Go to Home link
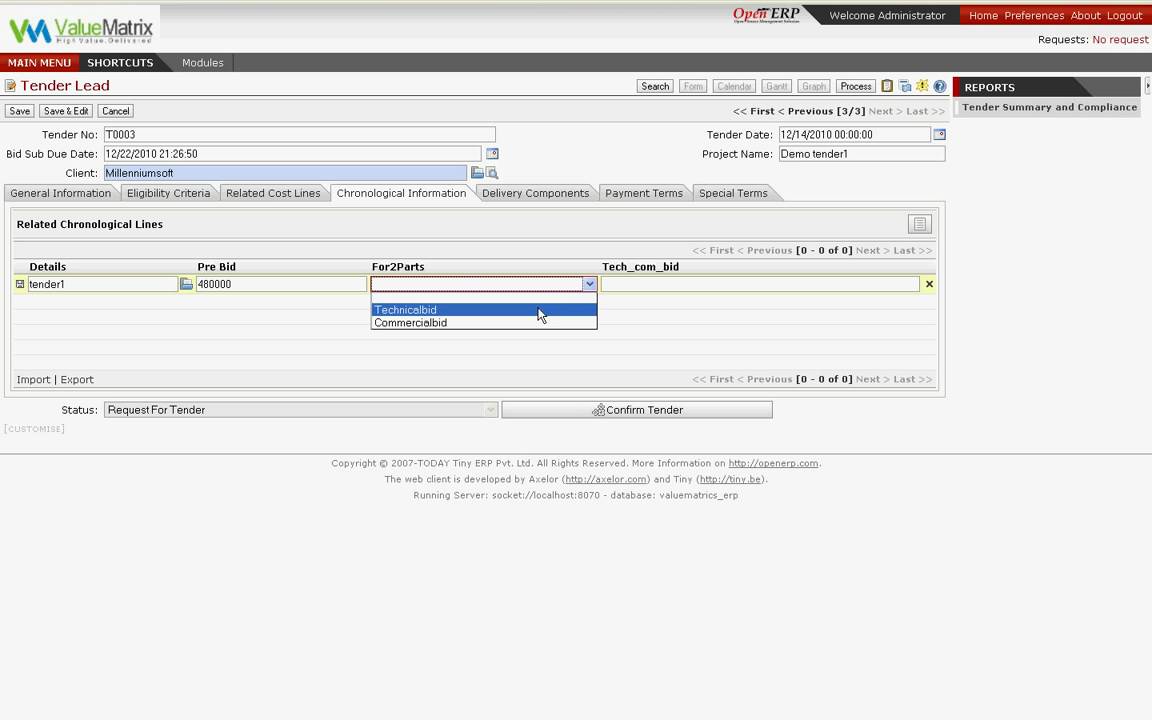1152x720 pixels. coord(983,15)
